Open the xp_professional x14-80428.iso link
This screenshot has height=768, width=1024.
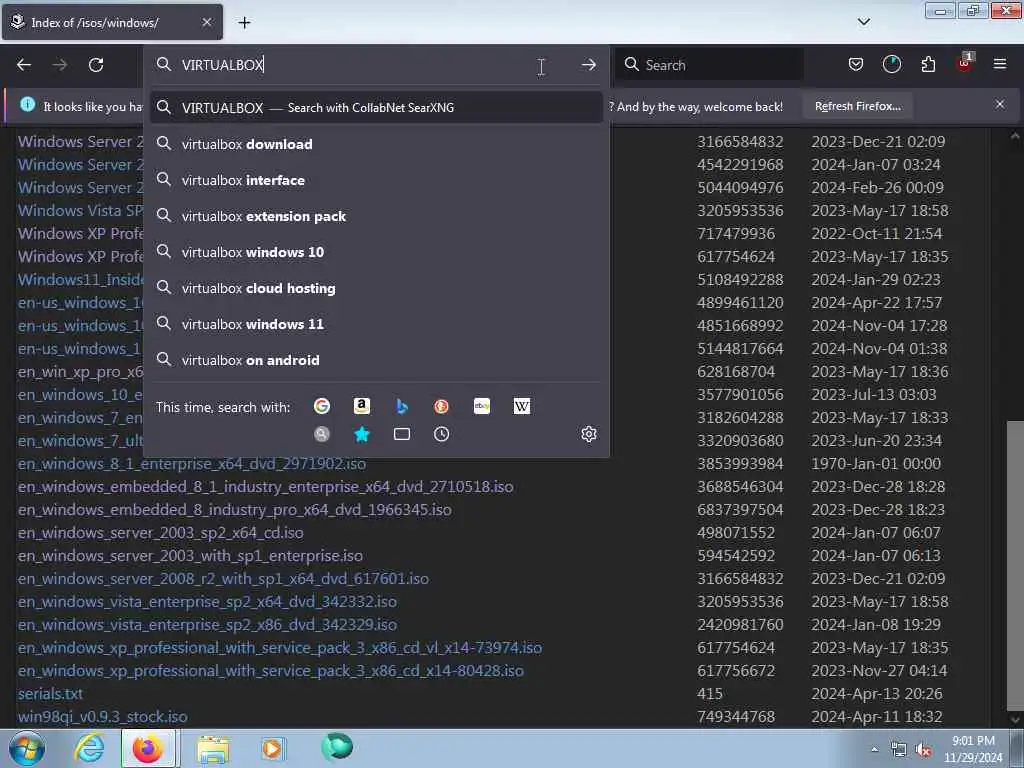coord(270,671)
